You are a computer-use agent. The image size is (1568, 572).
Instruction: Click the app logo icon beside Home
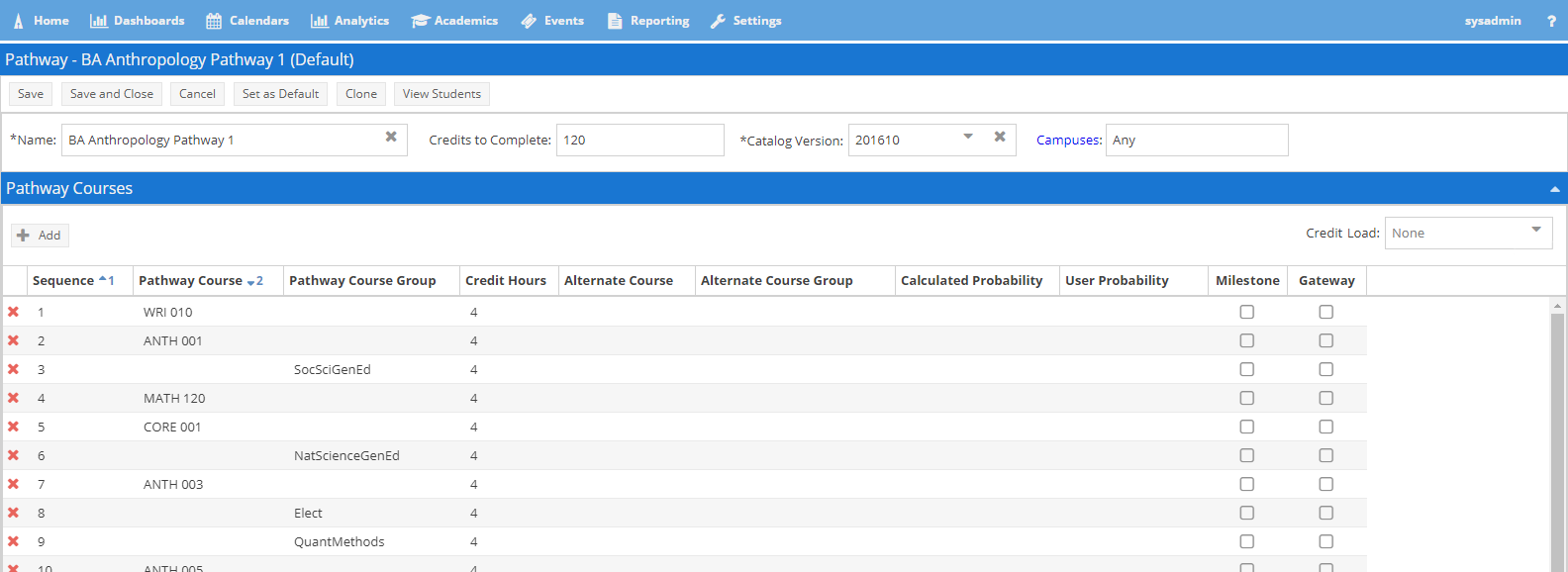[x=18, y=21]
